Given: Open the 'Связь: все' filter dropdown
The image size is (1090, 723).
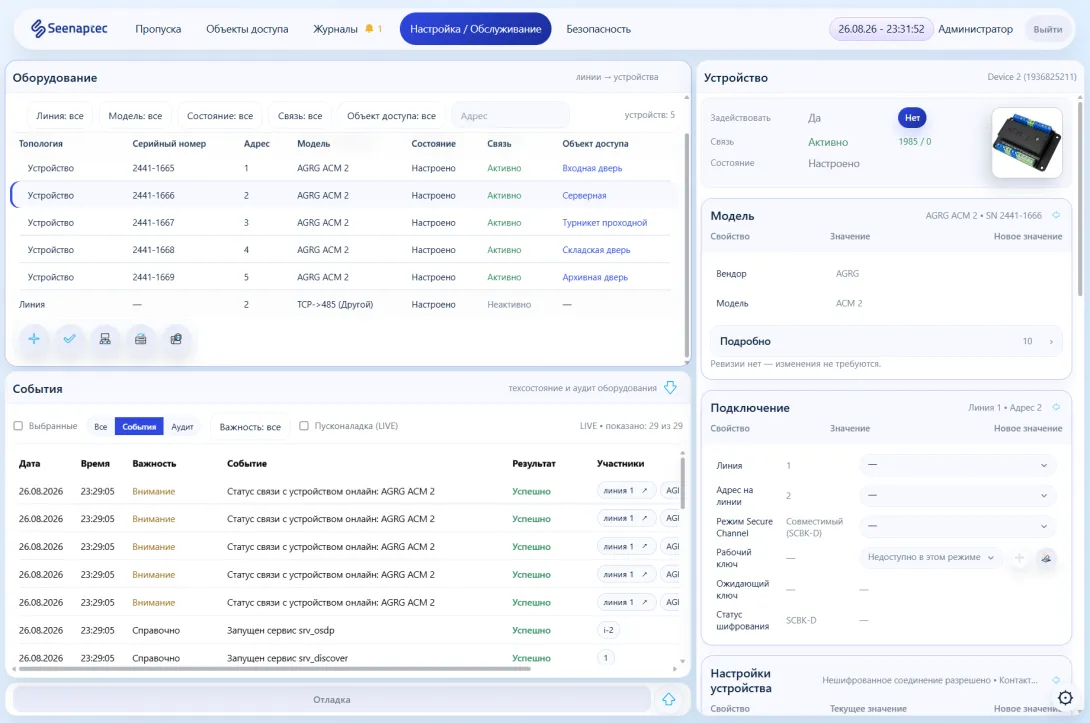Looking at the screenshot, I should pyautogui.click(x=300, y=115).
